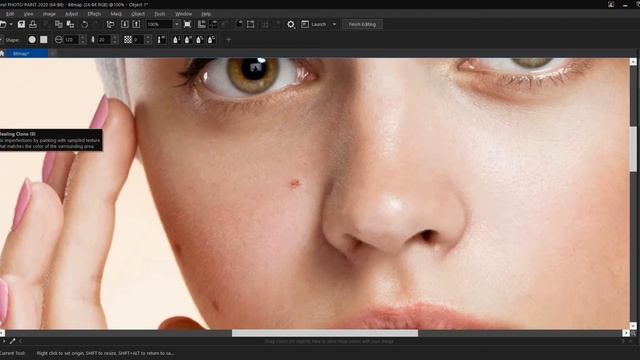Click the Finish Editing button
640x360 pixels.
(362, 24)
